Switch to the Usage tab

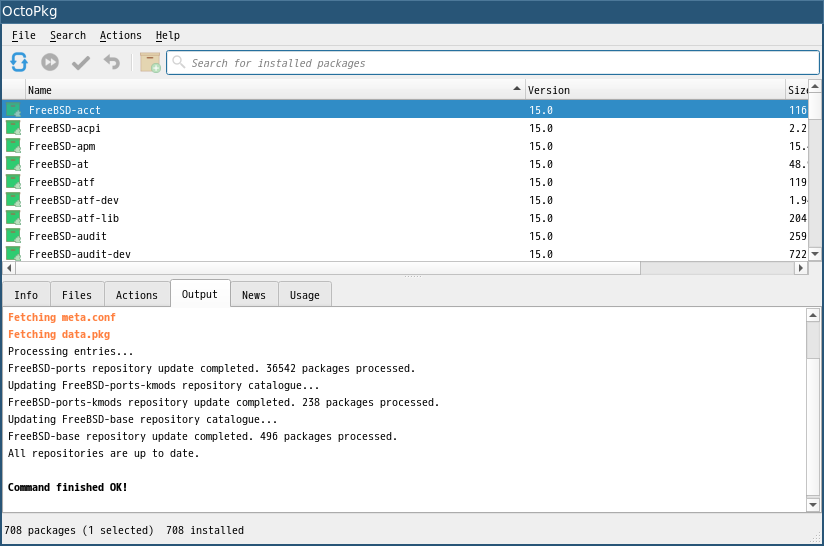point(305,295)
